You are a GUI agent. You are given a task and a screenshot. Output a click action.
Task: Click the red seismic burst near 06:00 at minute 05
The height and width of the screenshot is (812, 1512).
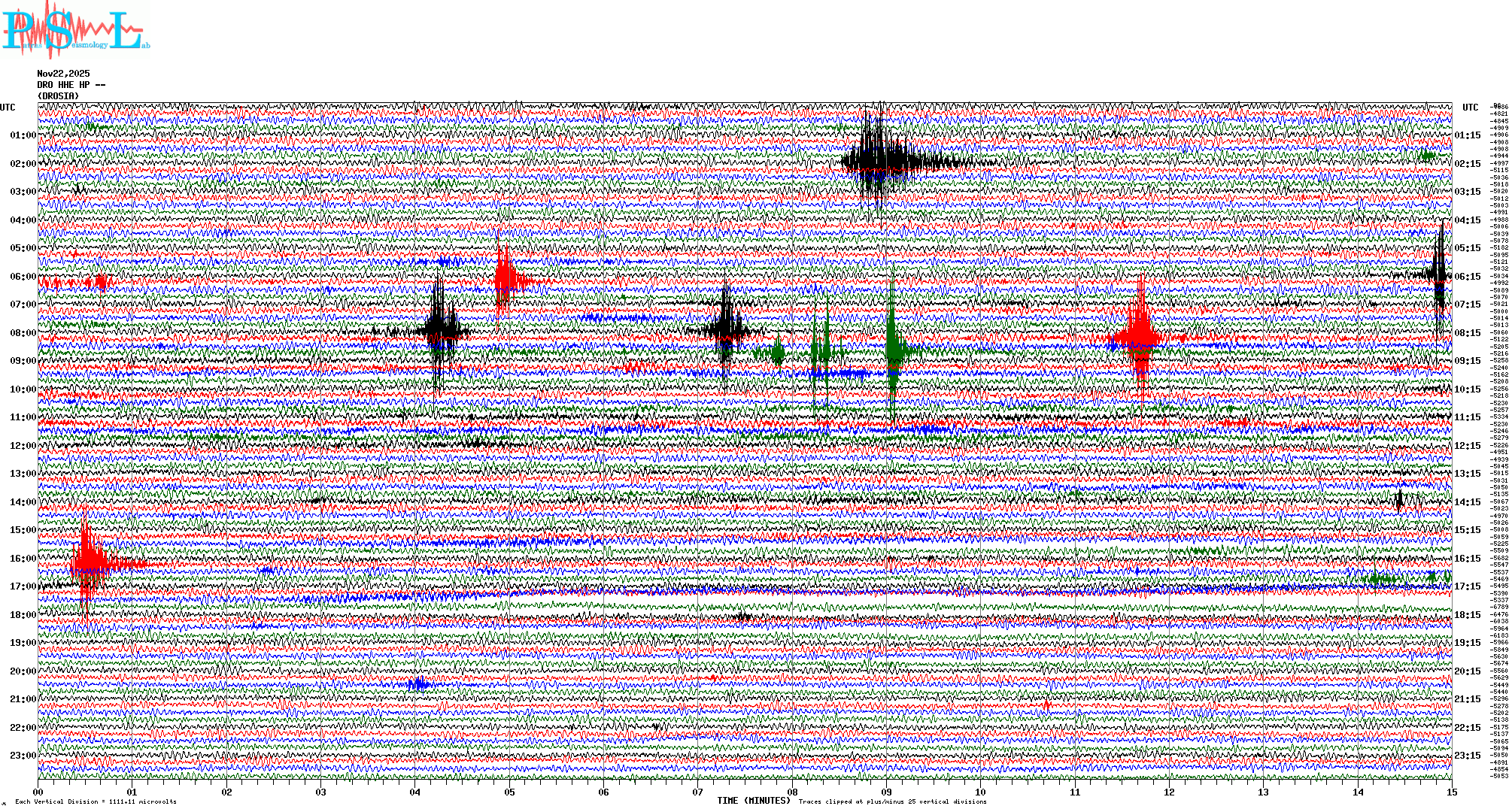505,280
